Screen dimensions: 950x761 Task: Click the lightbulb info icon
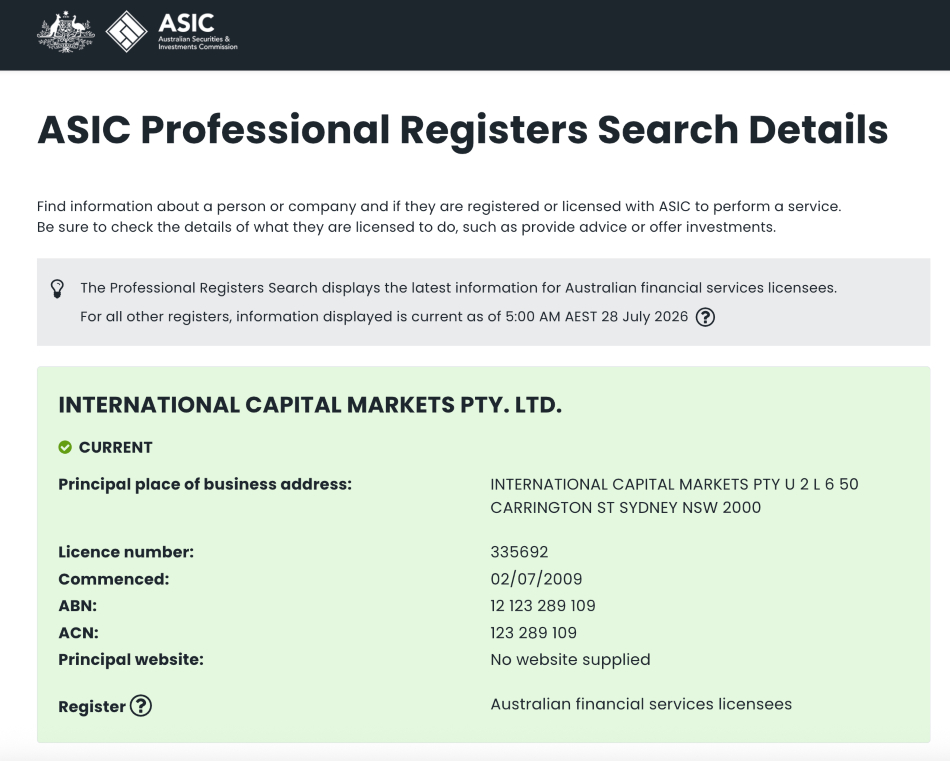click(x=57, y=288)
